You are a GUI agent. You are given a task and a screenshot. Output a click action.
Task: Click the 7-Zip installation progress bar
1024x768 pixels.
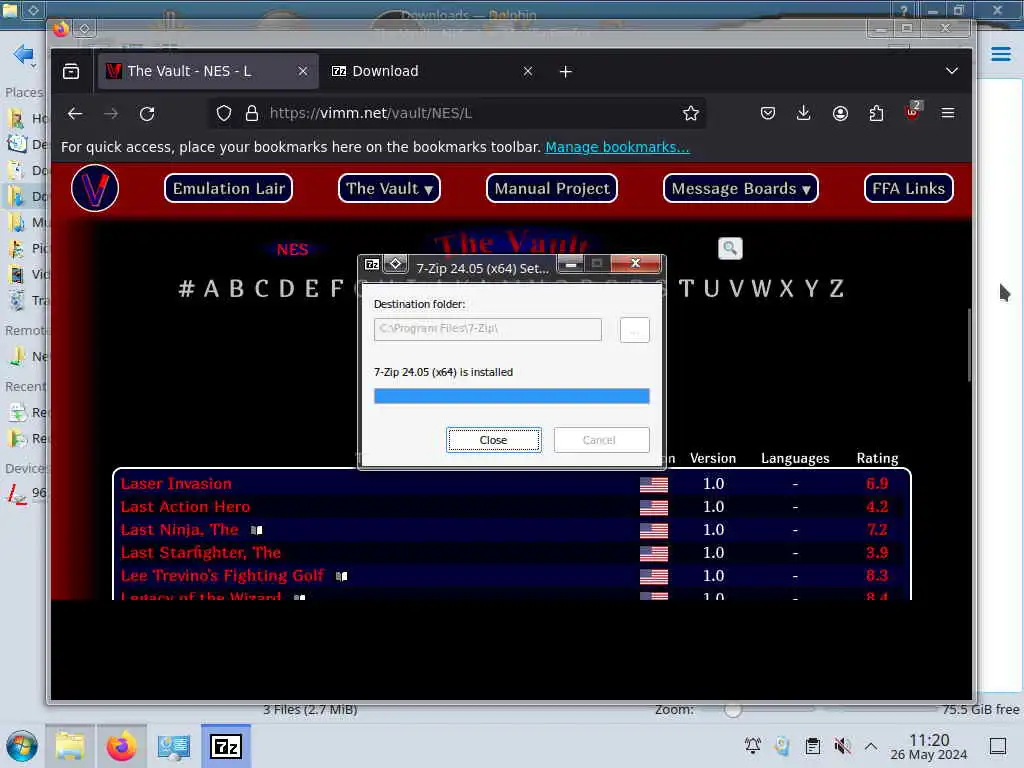pos(511,396)
